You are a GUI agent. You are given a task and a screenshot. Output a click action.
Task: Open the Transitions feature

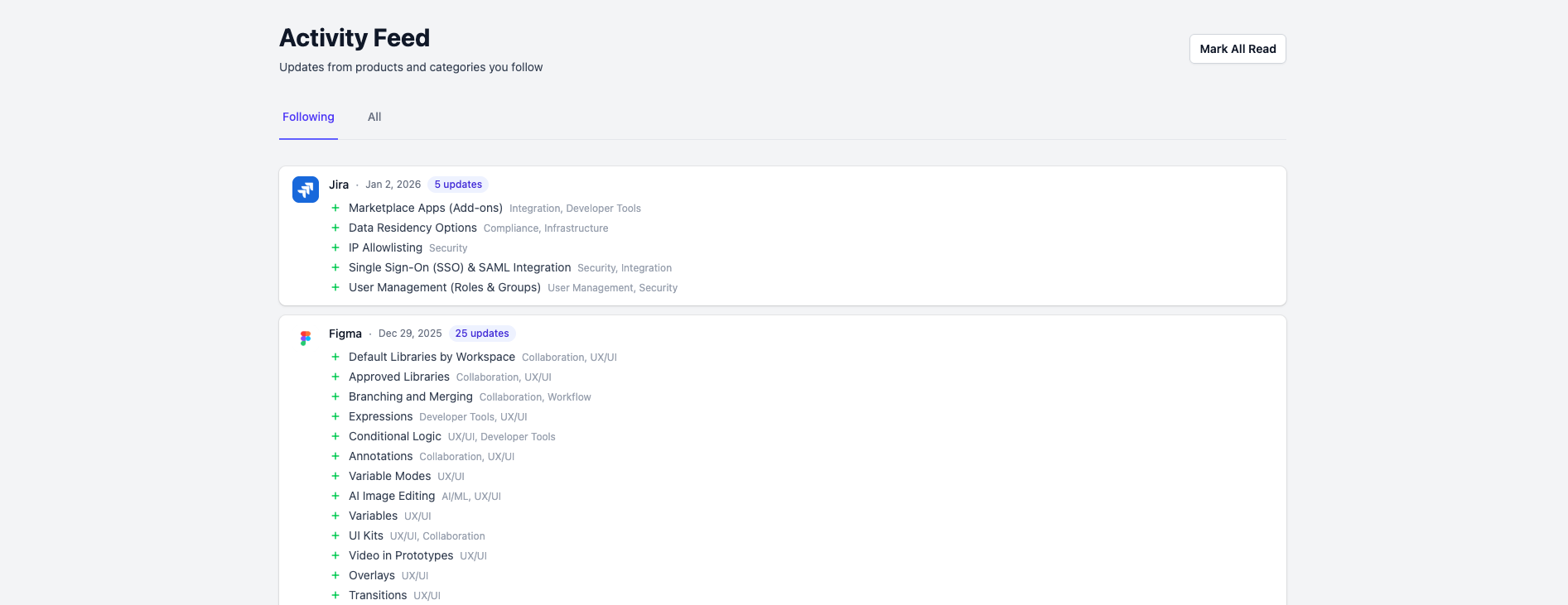[378, 595]
